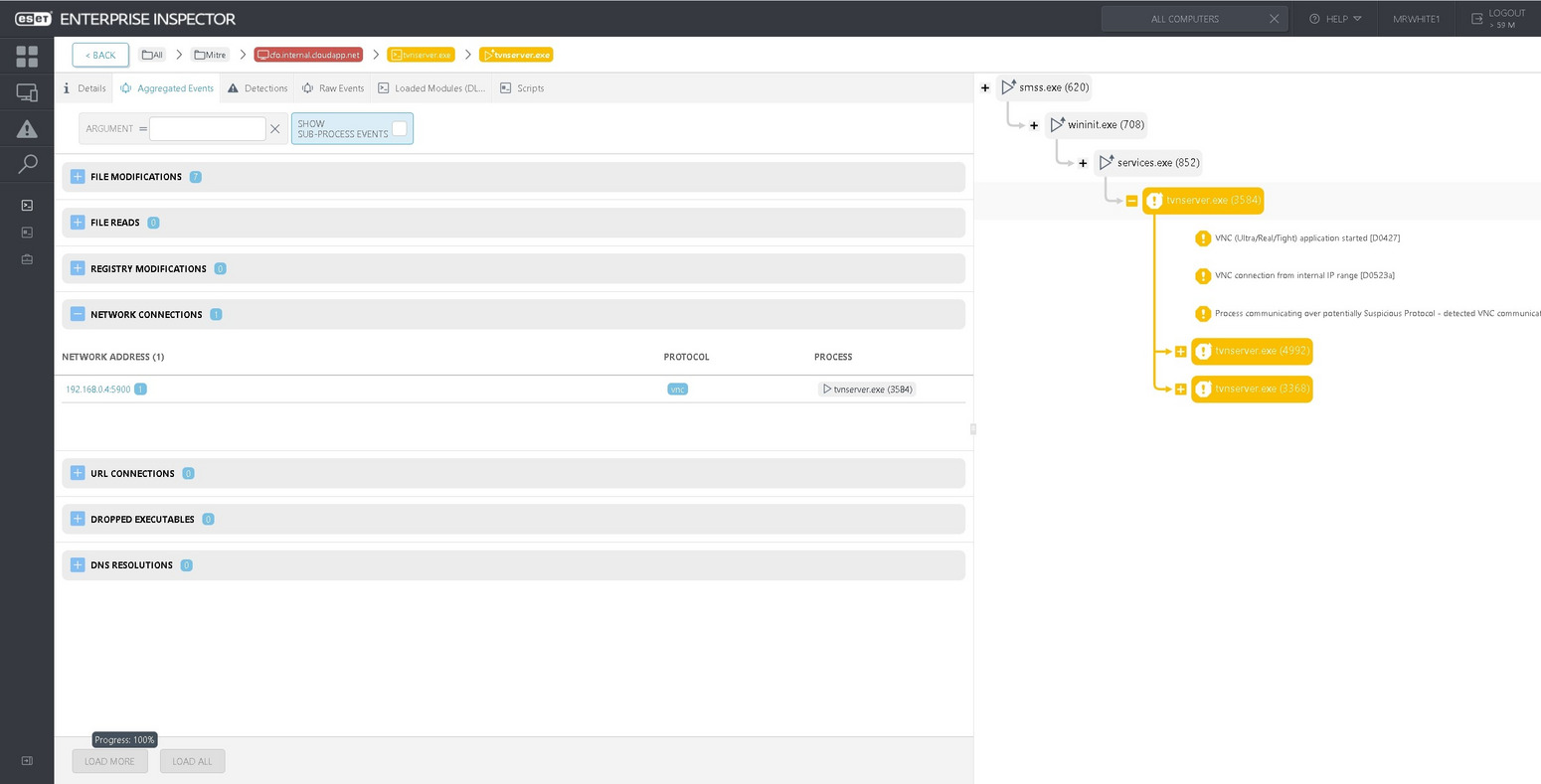Image resolution: width=1541 pixels, height=784 pixels.
Task: Click the magnifier search icon in sidebar
Action: 27,164
